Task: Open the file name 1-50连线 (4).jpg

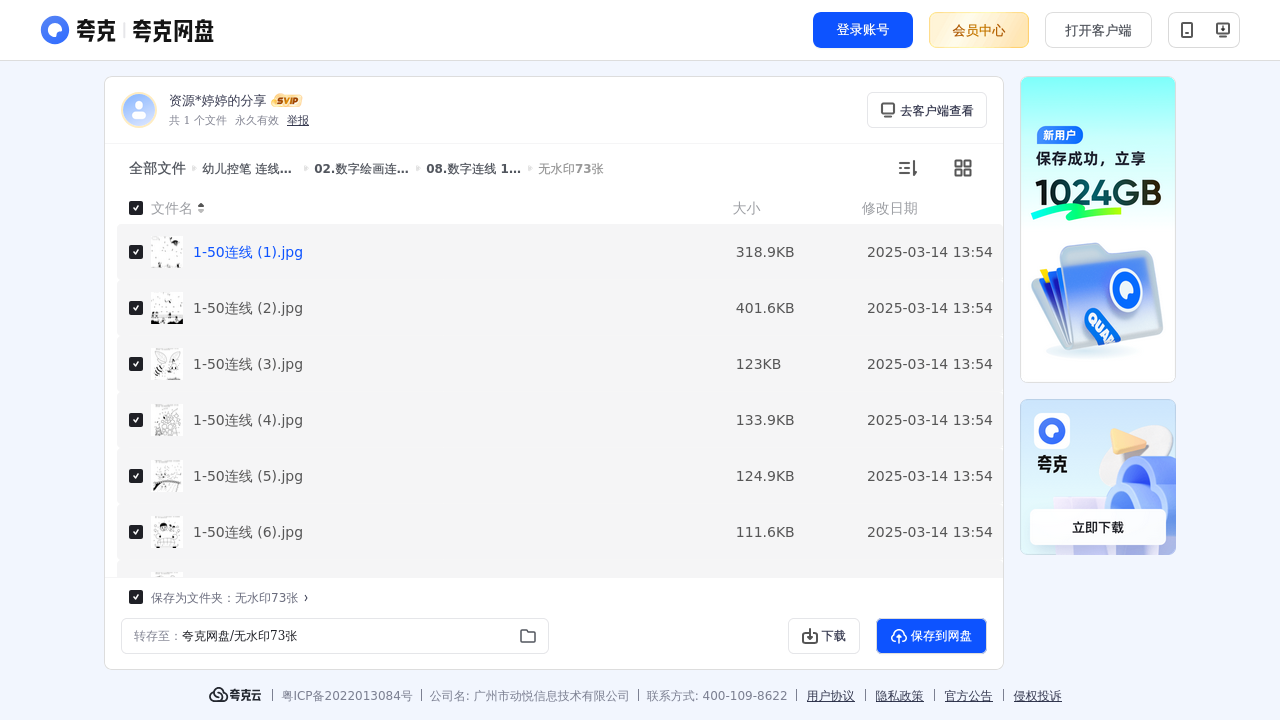Action: (248, 420)
